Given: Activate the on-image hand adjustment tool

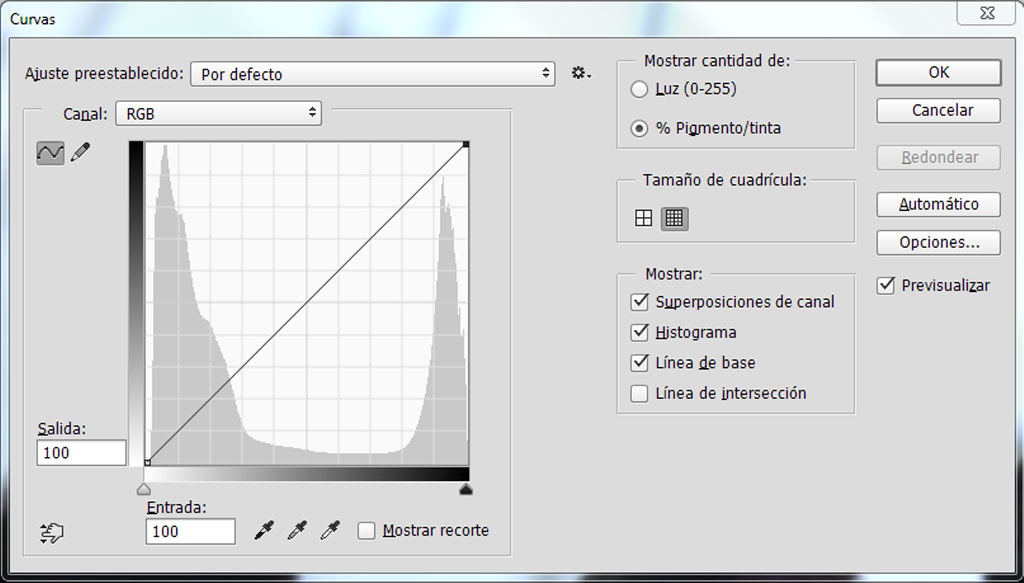Looking at the screenshot, I should click(x=52, y=532).
